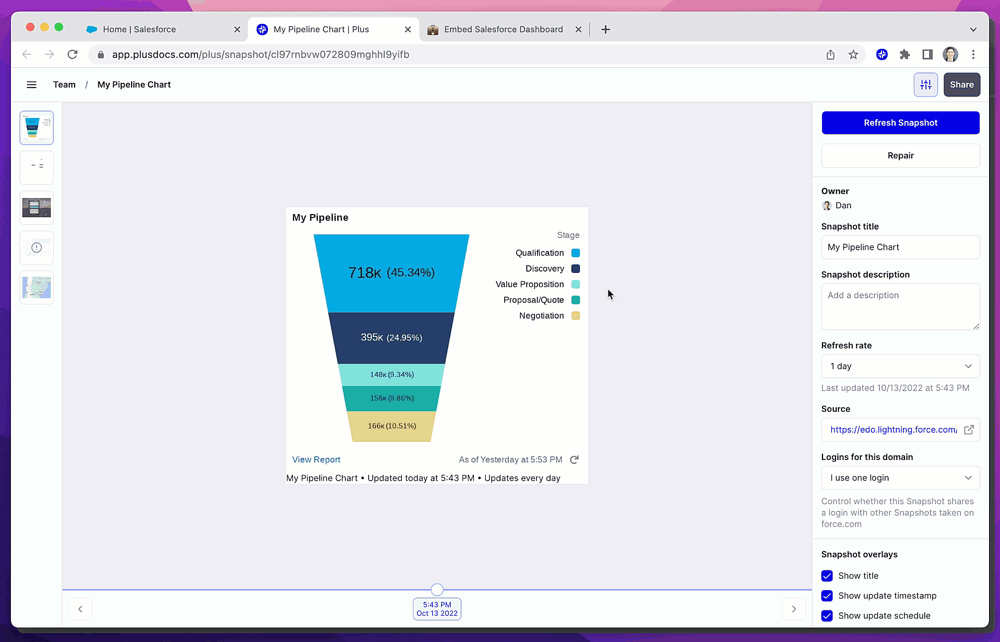Go to previous snapshot version arrow

point(80,609)
